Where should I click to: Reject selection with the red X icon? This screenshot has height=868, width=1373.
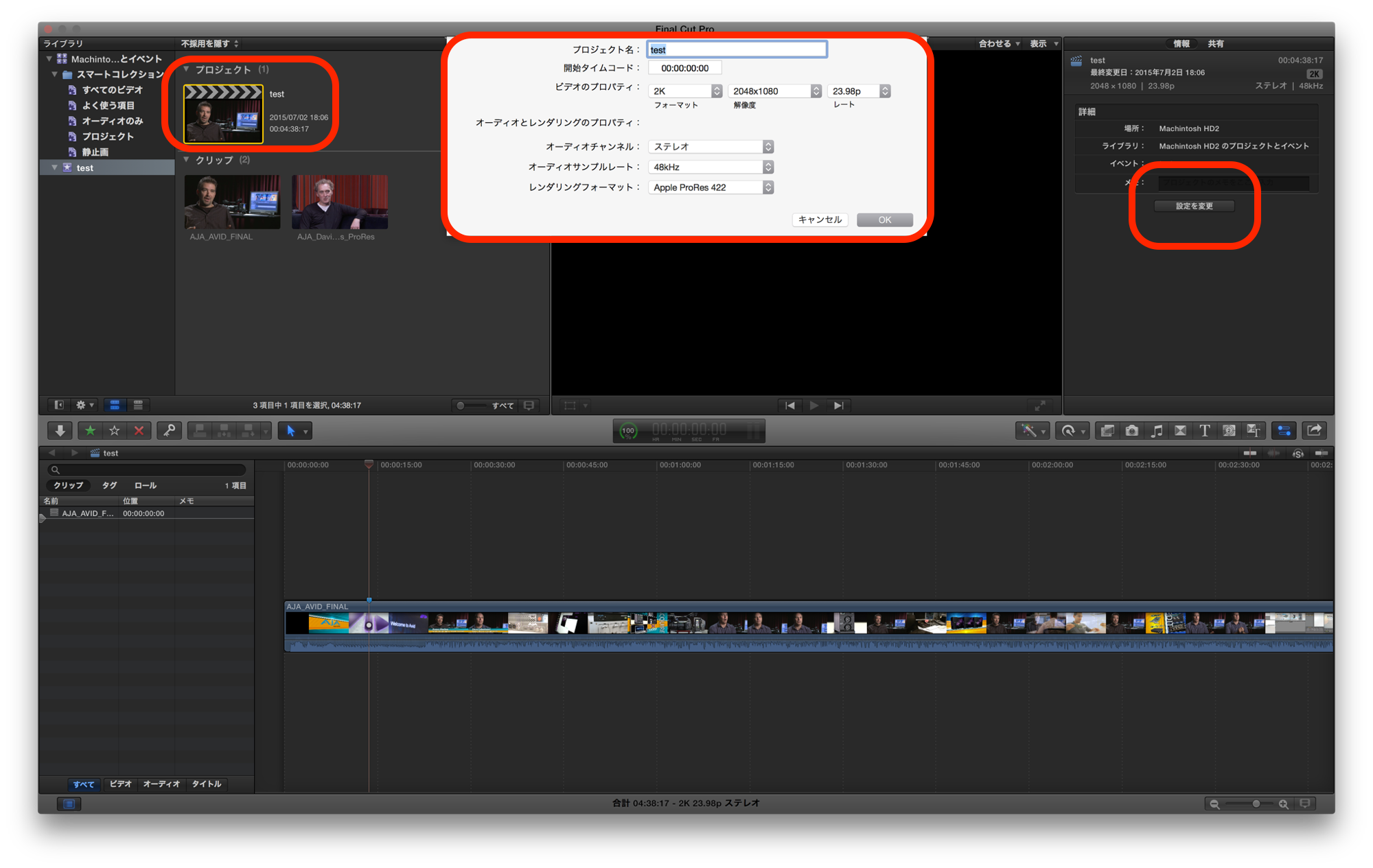pyautogui.click(x=139, y=431)
